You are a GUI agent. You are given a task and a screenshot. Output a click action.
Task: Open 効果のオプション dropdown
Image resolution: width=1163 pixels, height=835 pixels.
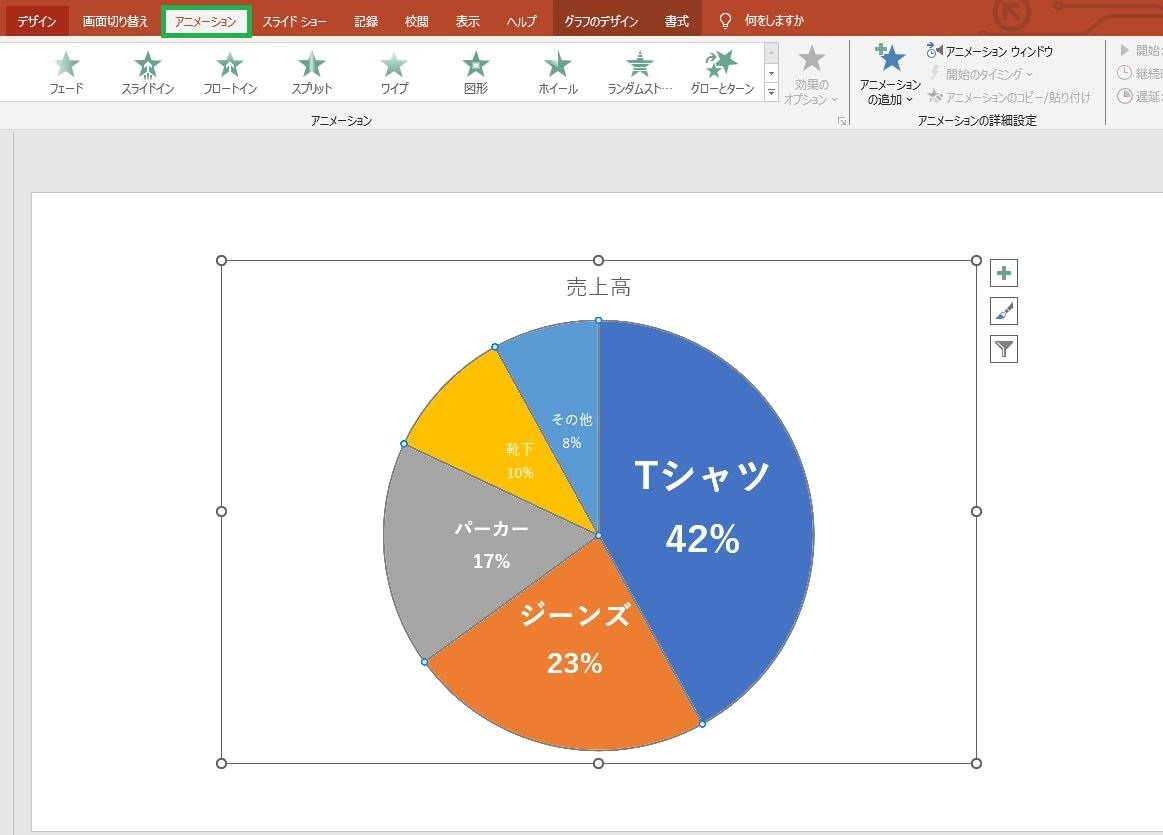(x=811, y=76)
